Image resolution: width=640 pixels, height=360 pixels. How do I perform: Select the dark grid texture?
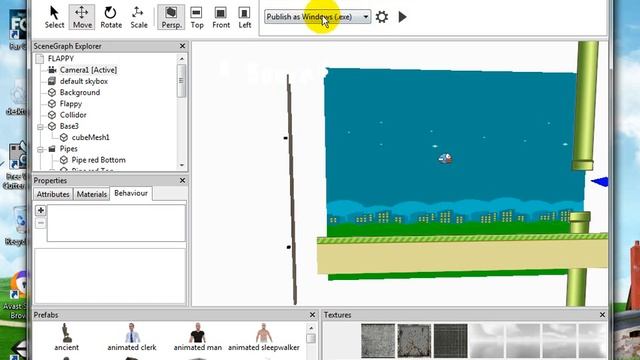(x=451, y=342)
